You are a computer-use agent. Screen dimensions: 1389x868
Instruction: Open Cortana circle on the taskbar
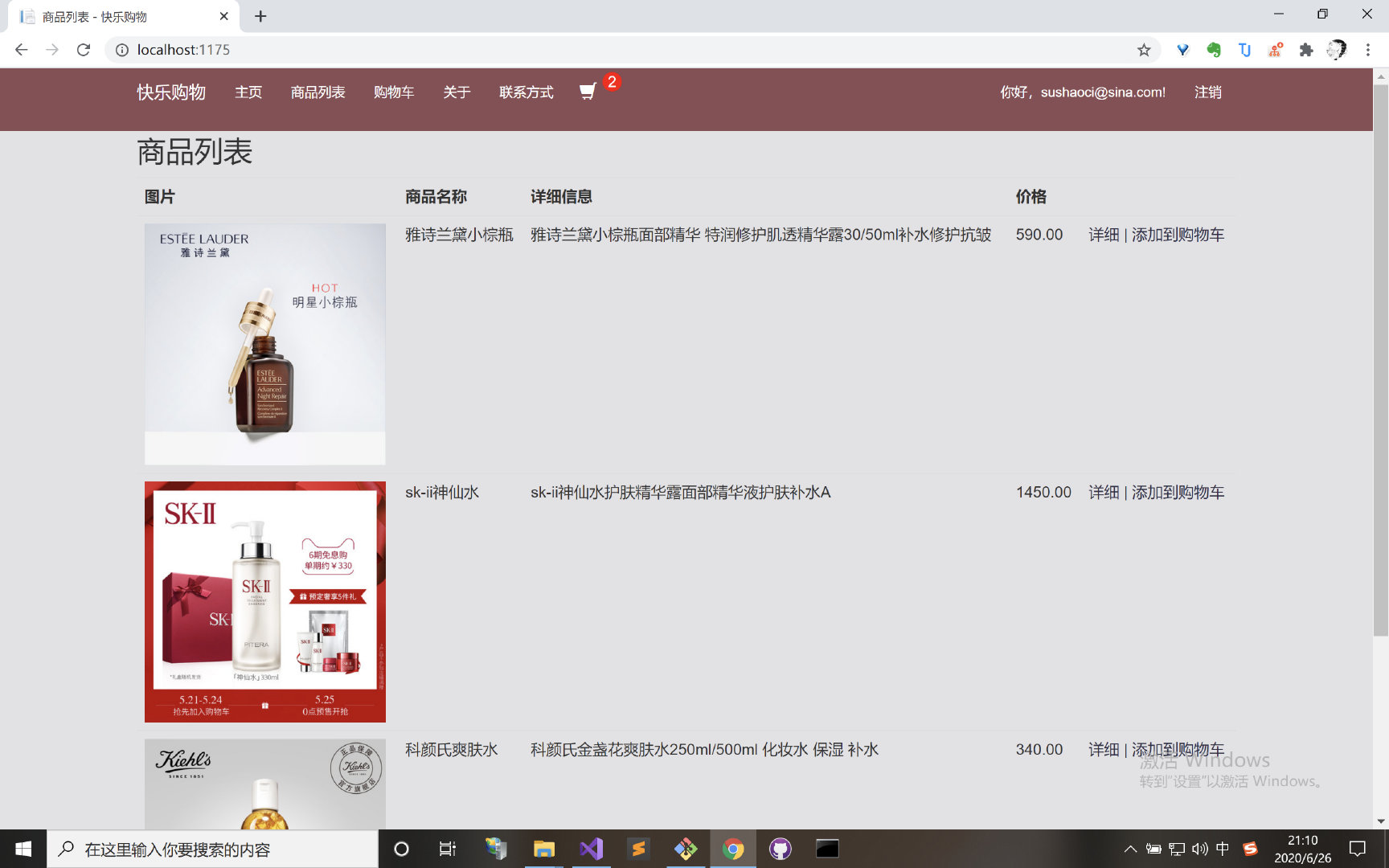click(x=401, y=849)
